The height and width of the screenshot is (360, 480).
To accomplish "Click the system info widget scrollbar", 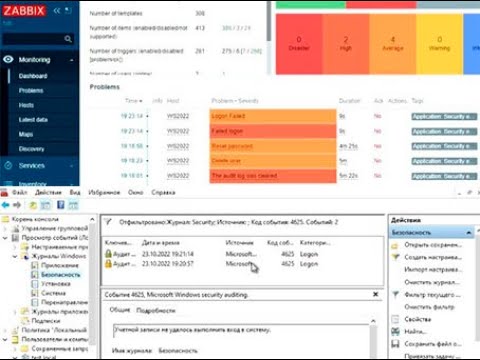I will (269, 22).
